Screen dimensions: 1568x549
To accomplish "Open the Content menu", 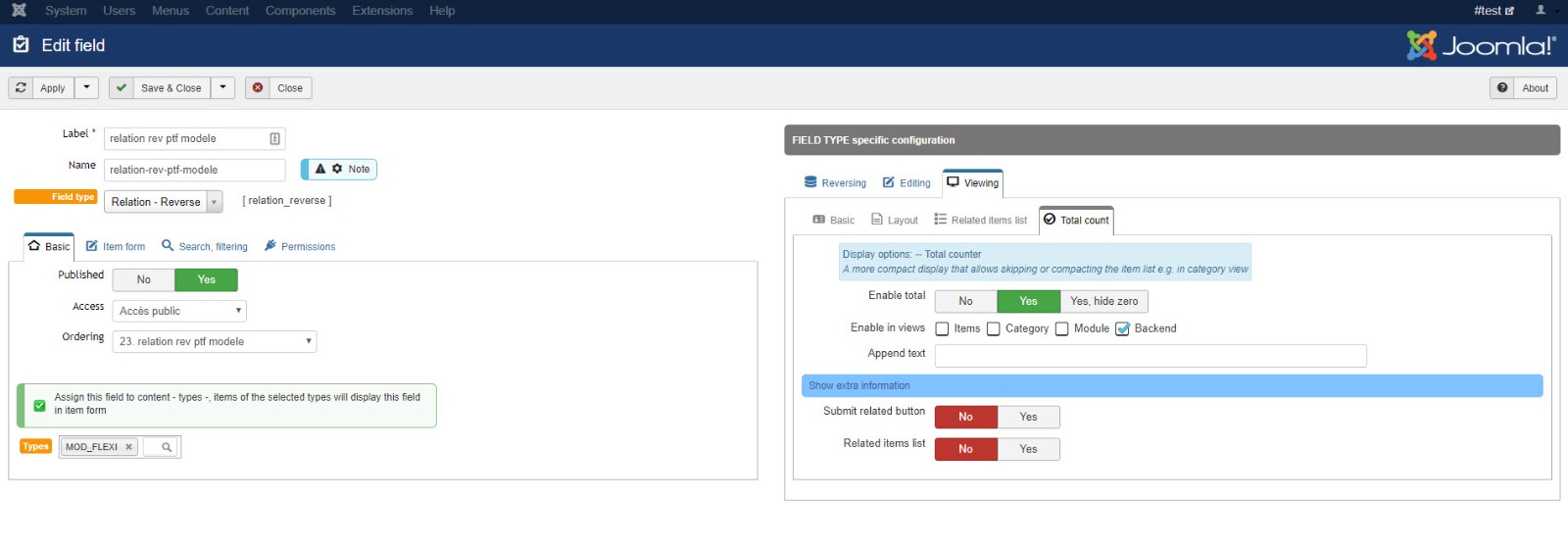I will pos(227,11).
